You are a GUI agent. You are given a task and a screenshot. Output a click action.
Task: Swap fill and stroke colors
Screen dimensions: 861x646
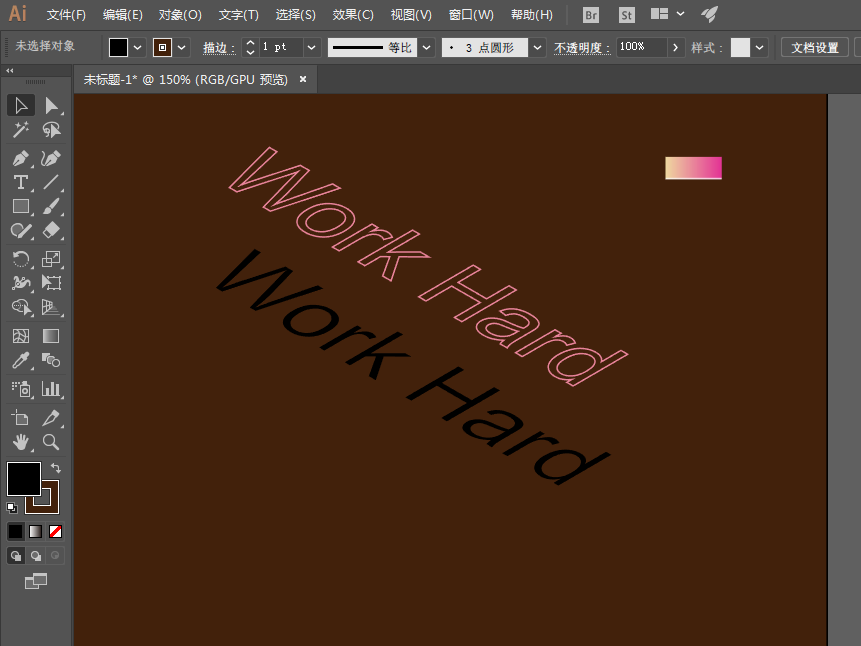coord(55,468)
